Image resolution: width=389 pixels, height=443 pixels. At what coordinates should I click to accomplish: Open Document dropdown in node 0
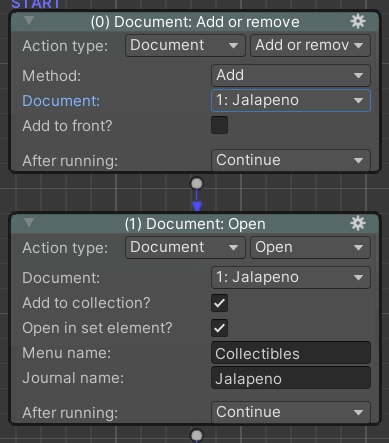[x=291, y=100]
